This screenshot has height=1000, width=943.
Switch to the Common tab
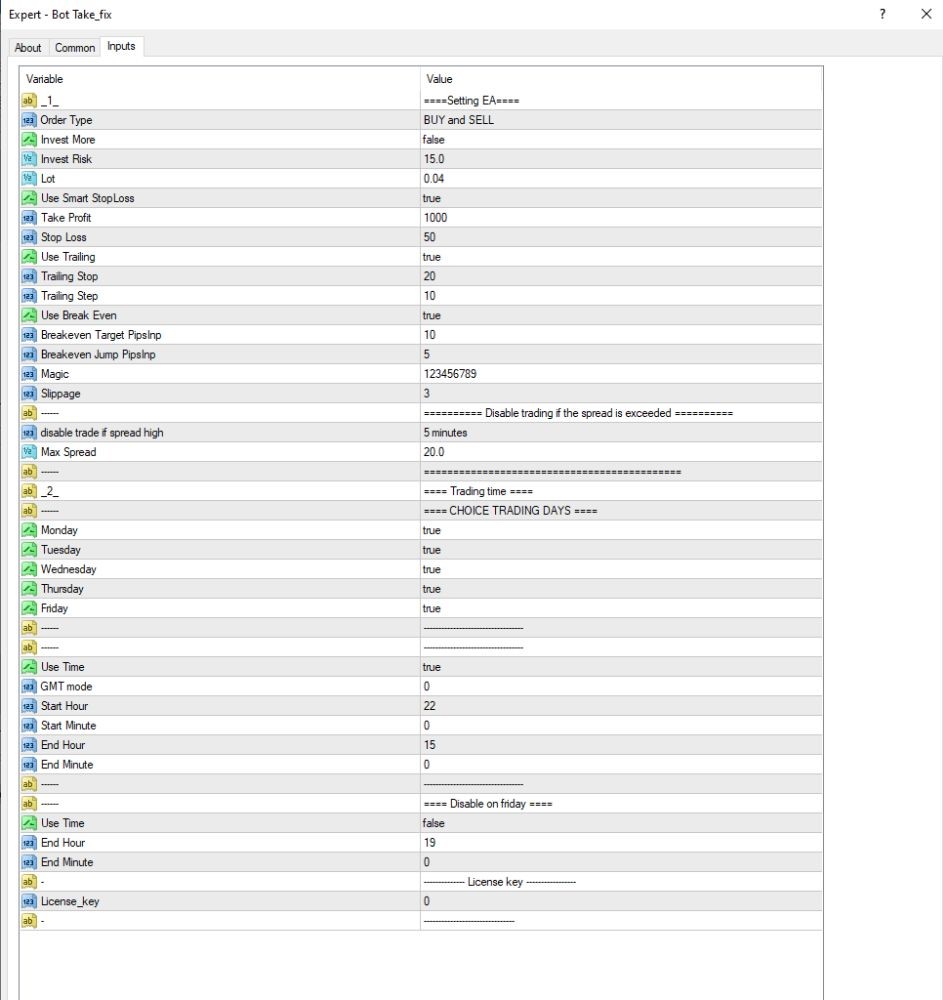[75, 48]
